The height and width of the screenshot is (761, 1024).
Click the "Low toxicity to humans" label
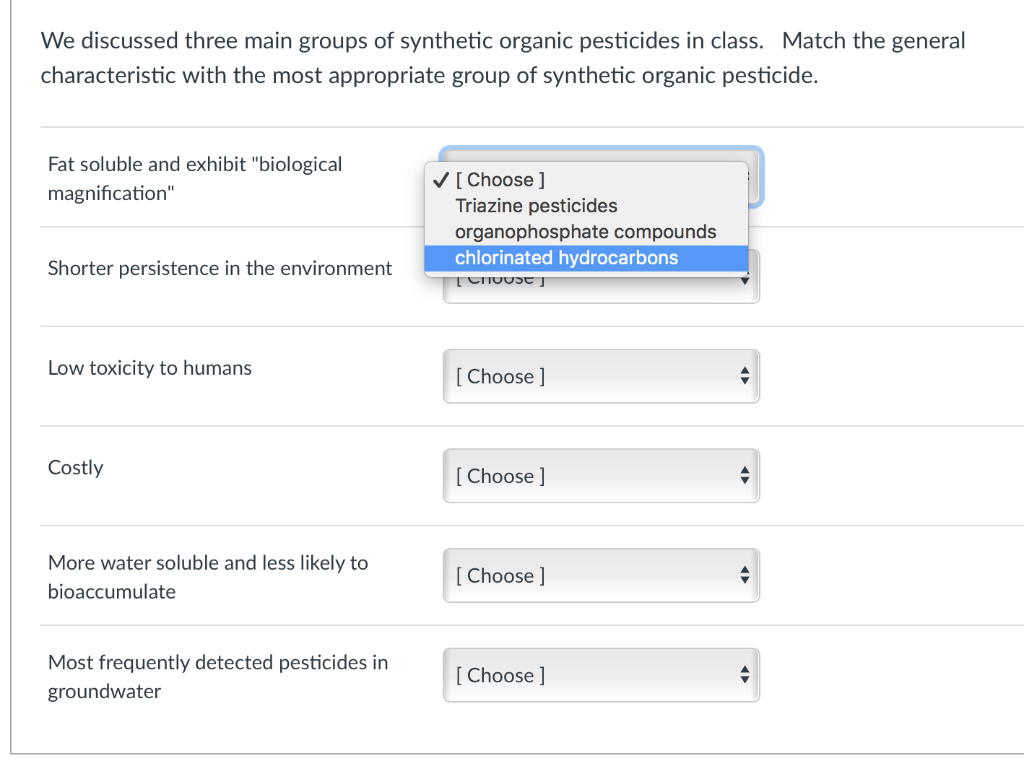coord(150,368)
